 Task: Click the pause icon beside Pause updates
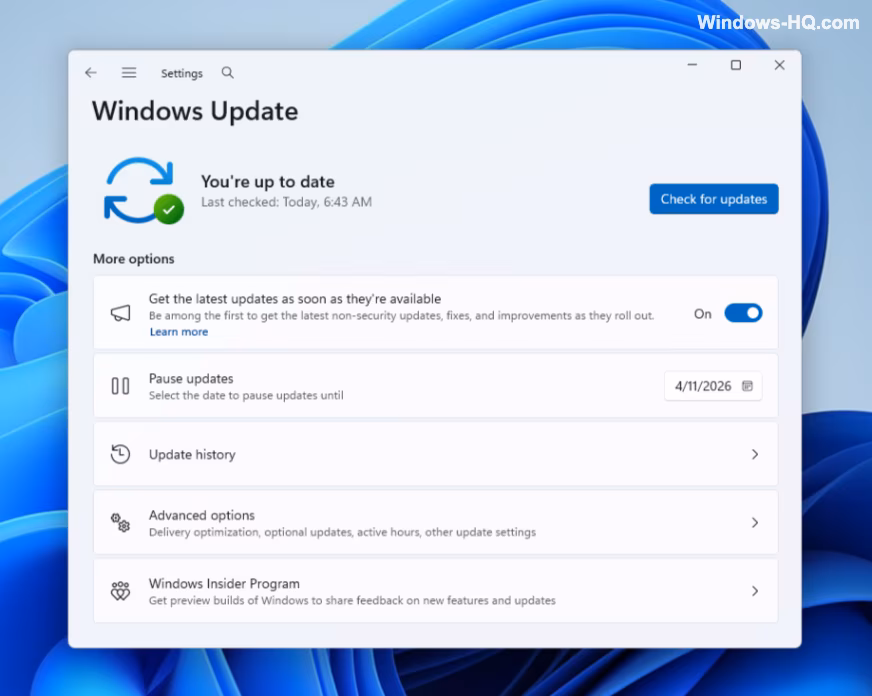point(121,386)
